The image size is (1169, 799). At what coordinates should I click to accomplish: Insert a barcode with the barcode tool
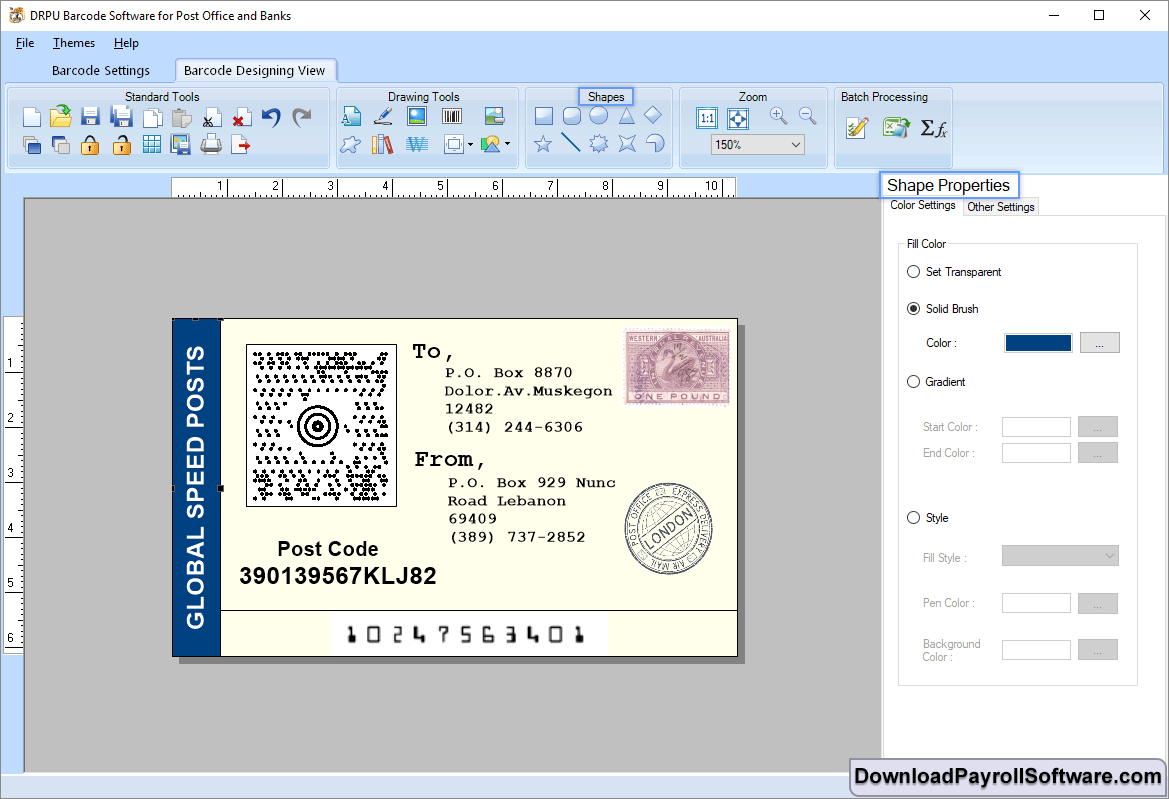(x=452, y=116)
